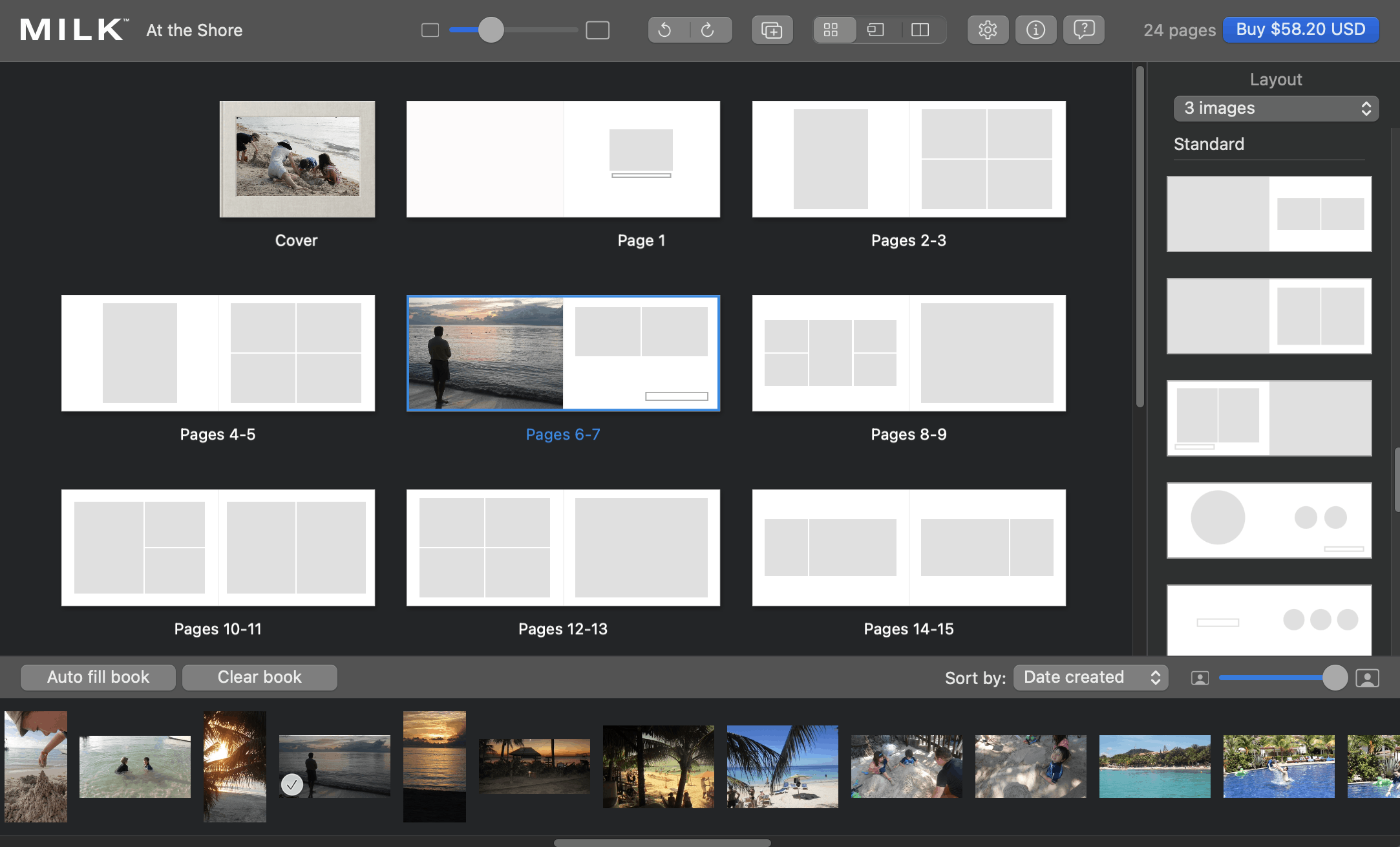Open the 3 images layout dropdown

tap(1276, 108)
